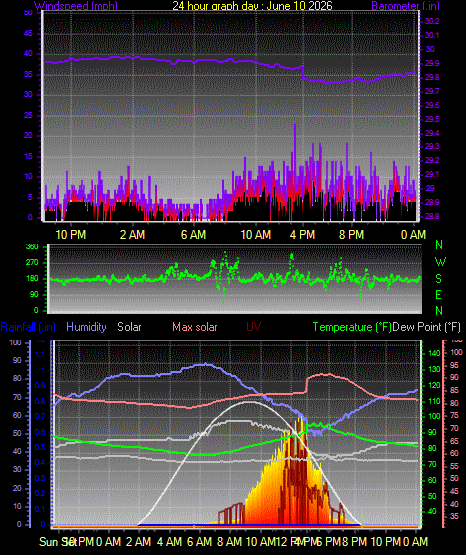The height and width of the screenshot is (555, 466).
Task: Click the "140" temperature scale value
Action: [434, 353]
